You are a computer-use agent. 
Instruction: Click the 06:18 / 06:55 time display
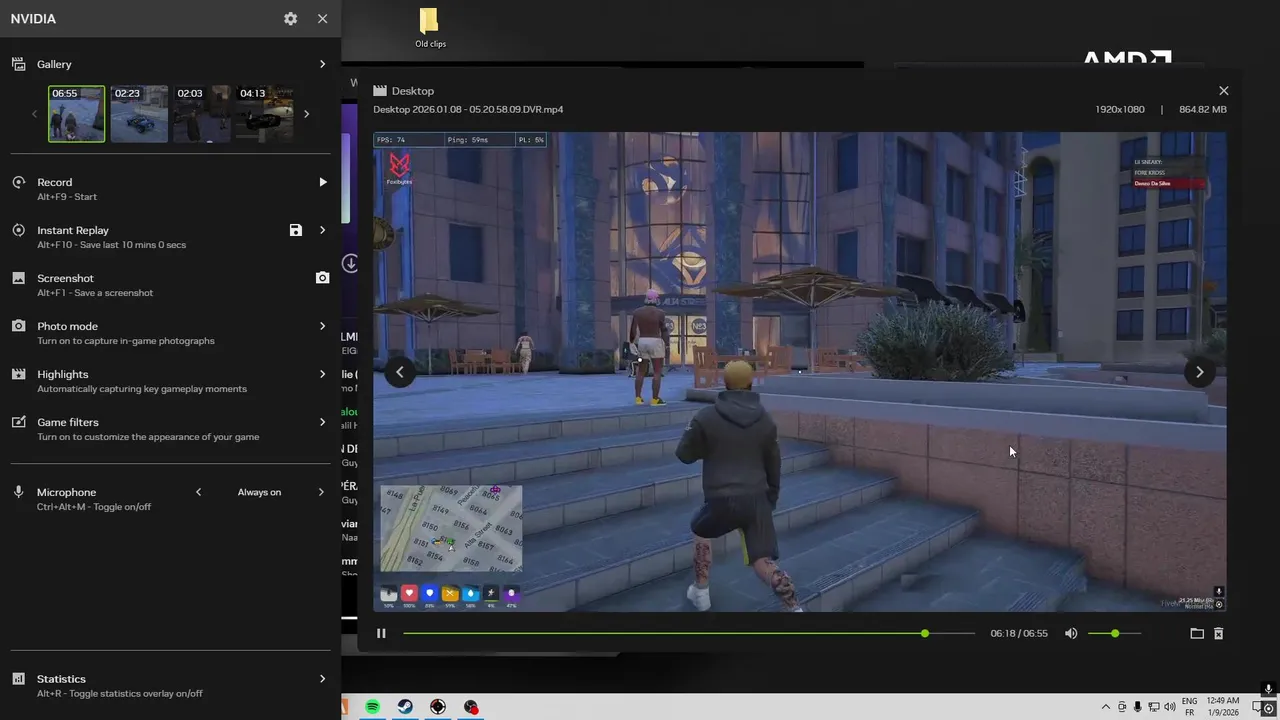click(1019, 633)
